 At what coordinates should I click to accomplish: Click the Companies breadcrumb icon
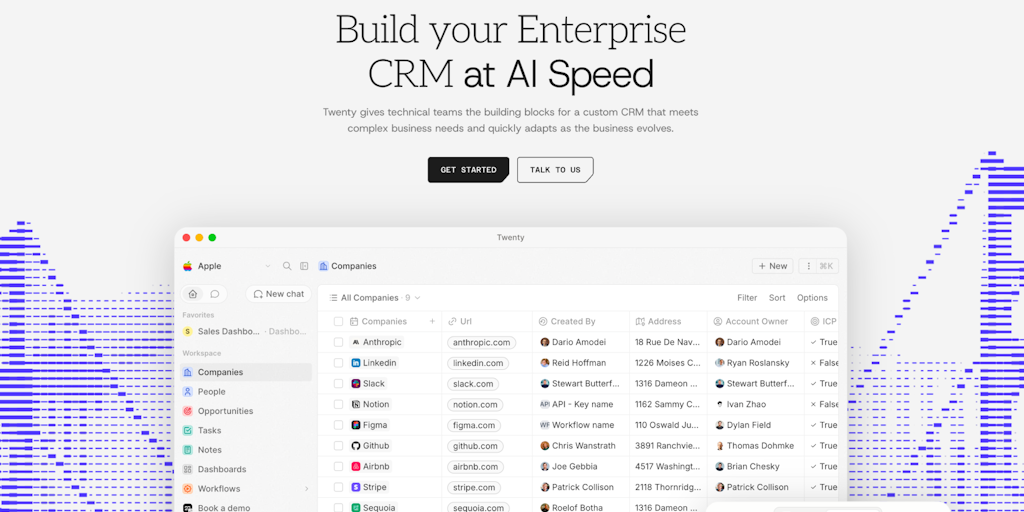pos(323,266)
